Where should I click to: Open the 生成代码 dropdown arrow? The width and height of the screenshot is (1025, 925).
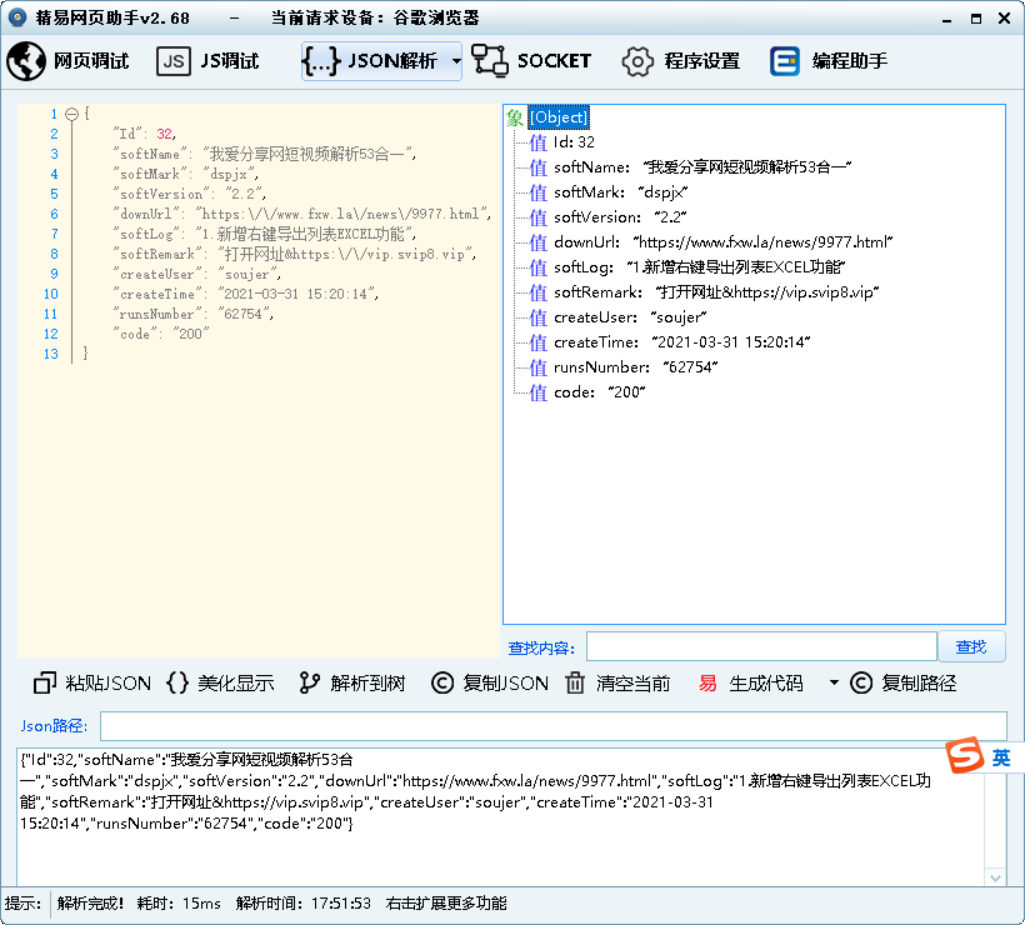coord(834,683)
